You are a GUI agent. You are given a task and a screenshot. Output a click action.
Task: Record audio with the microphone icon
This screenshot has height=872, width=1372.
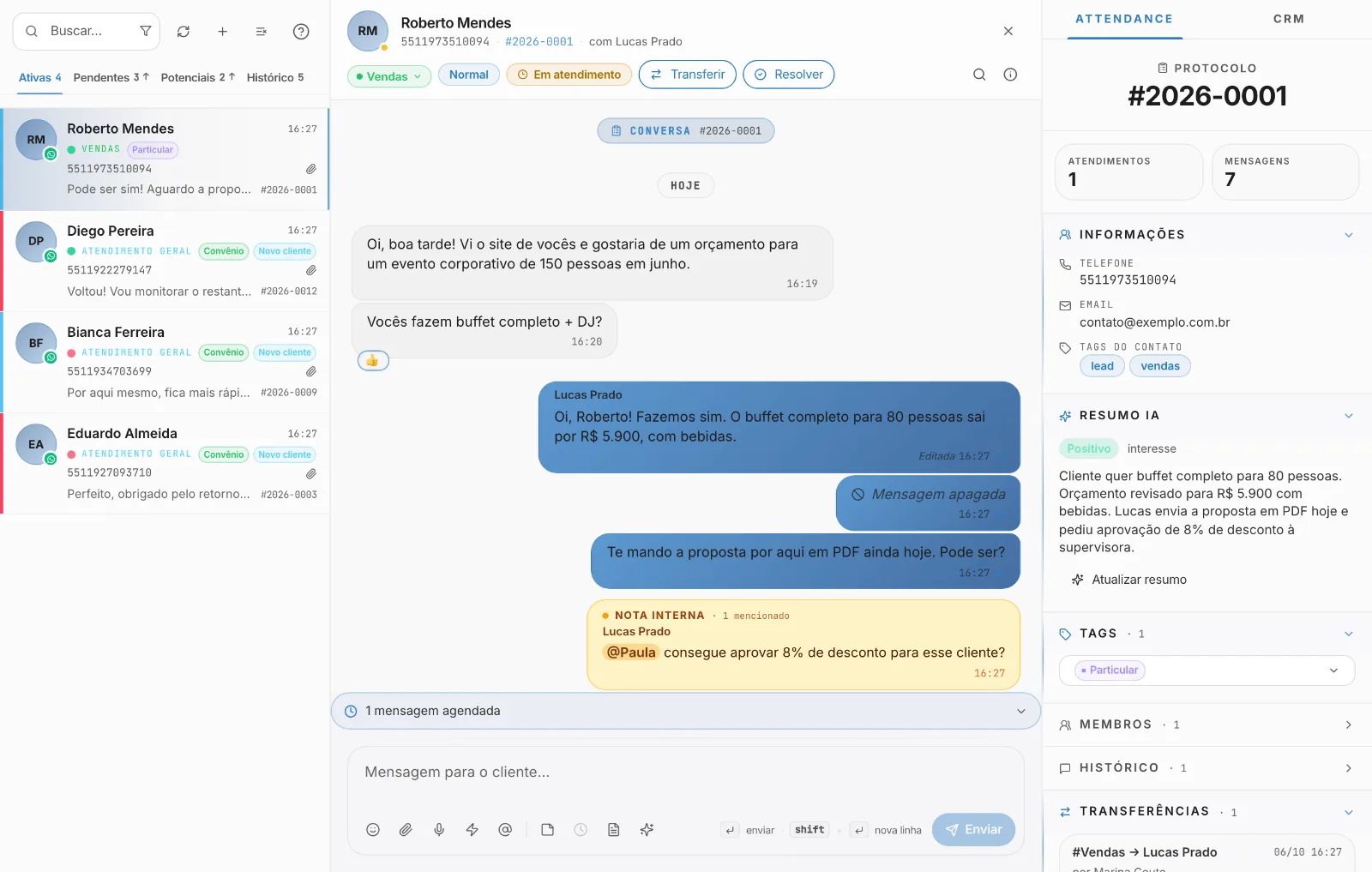(x=439, y=829)
